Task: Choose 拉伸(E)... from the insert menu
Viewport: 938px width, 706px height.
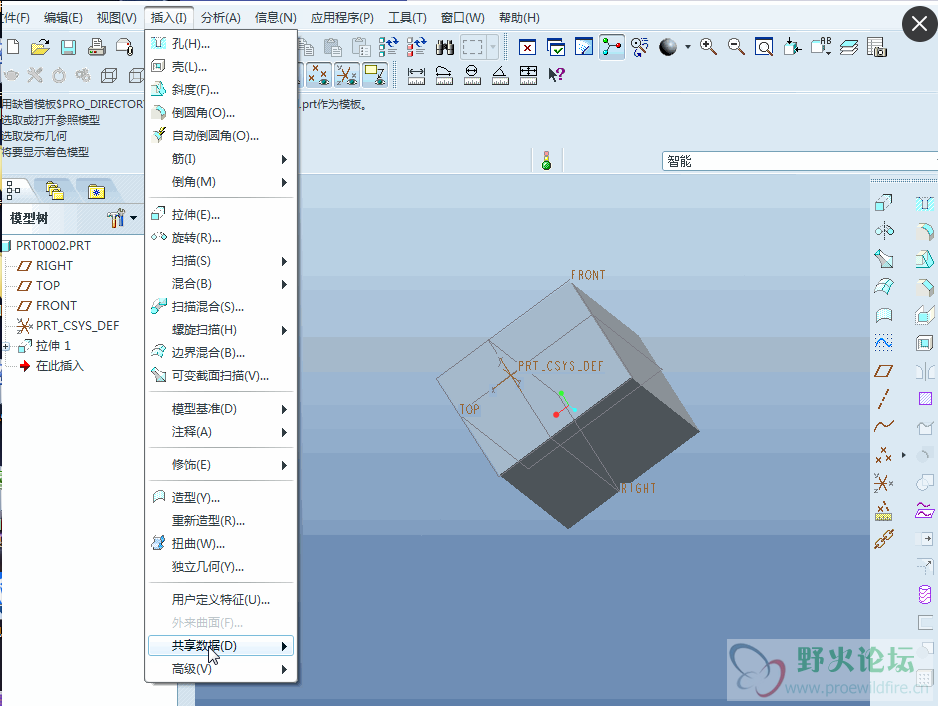Action: click(221, 215)
